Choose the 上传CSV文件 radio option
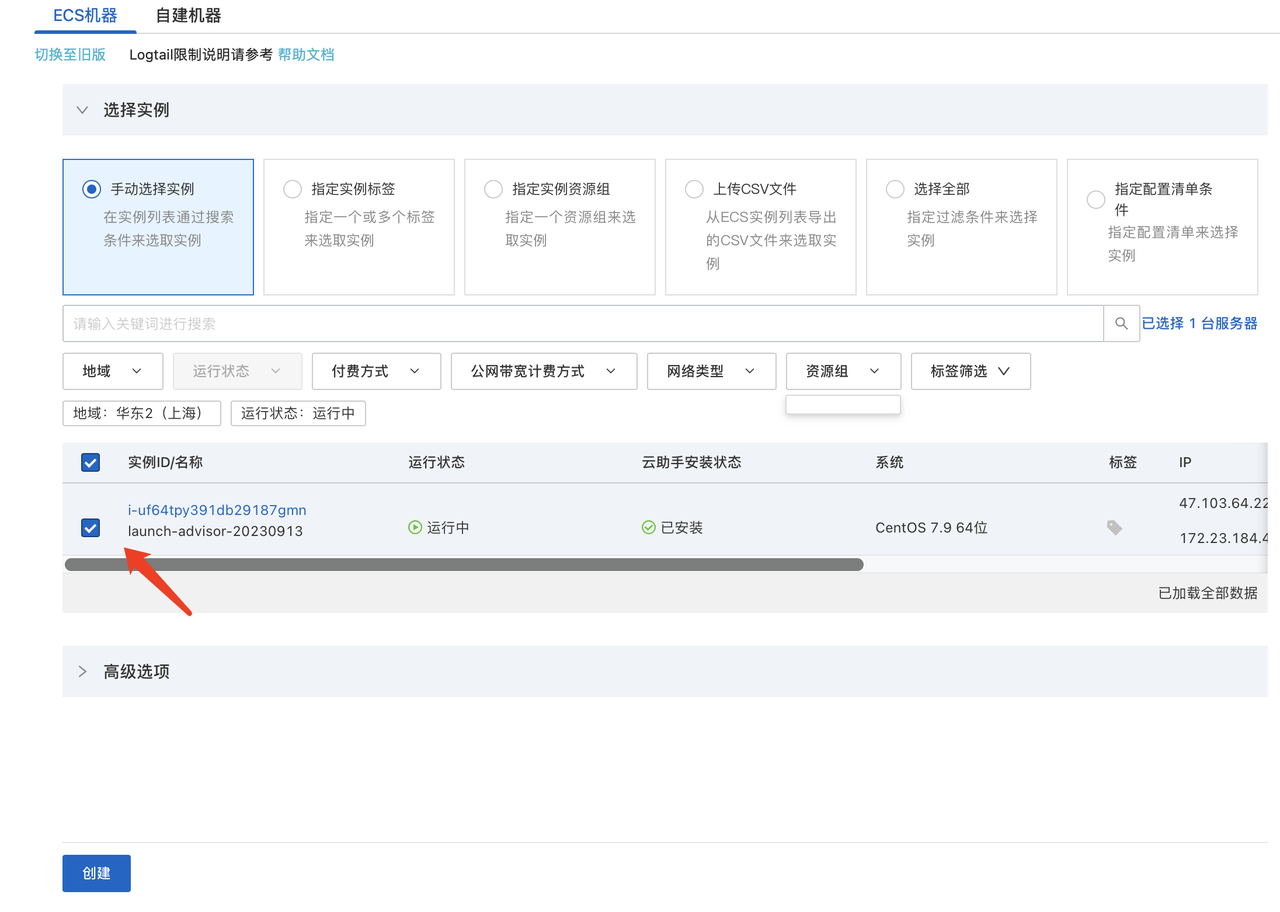This screenshot has width=1280, height=912. 694,189
